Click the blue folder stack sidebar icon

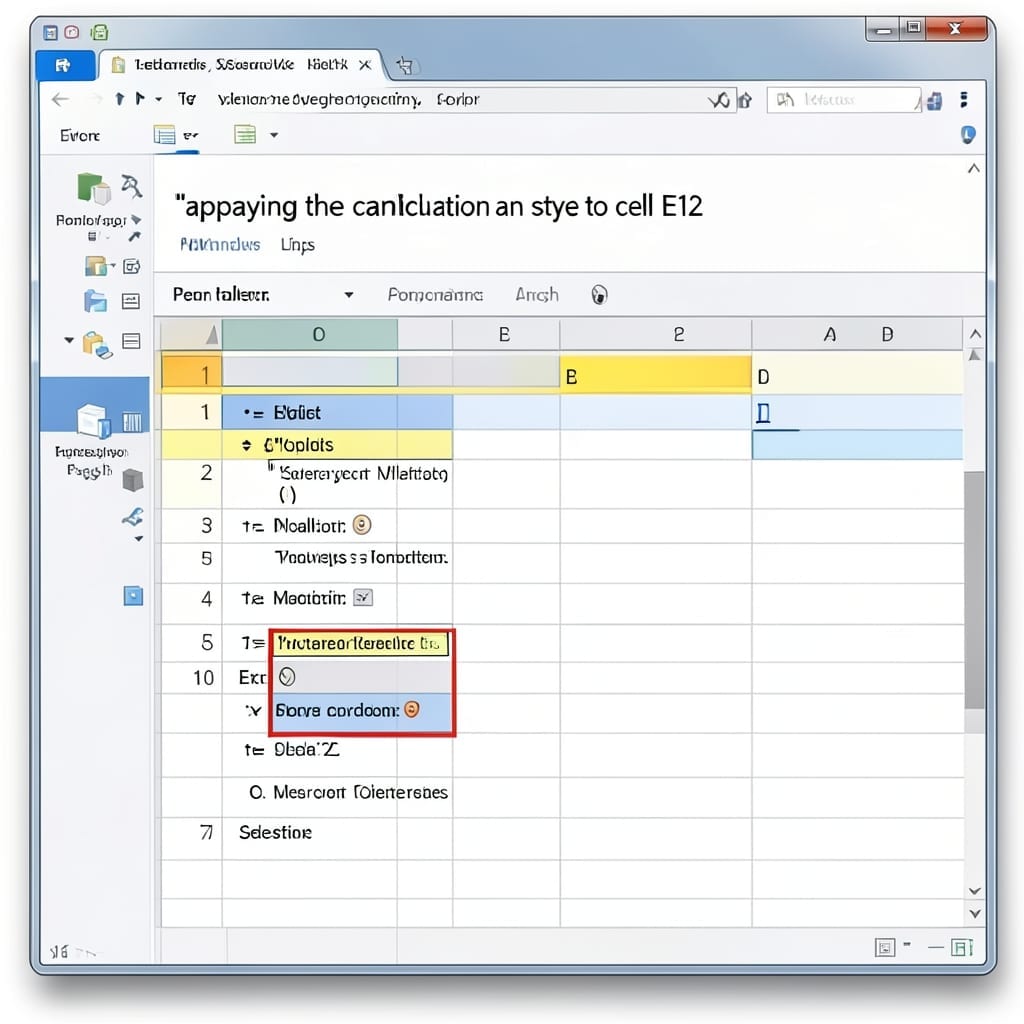coord(95,301)
